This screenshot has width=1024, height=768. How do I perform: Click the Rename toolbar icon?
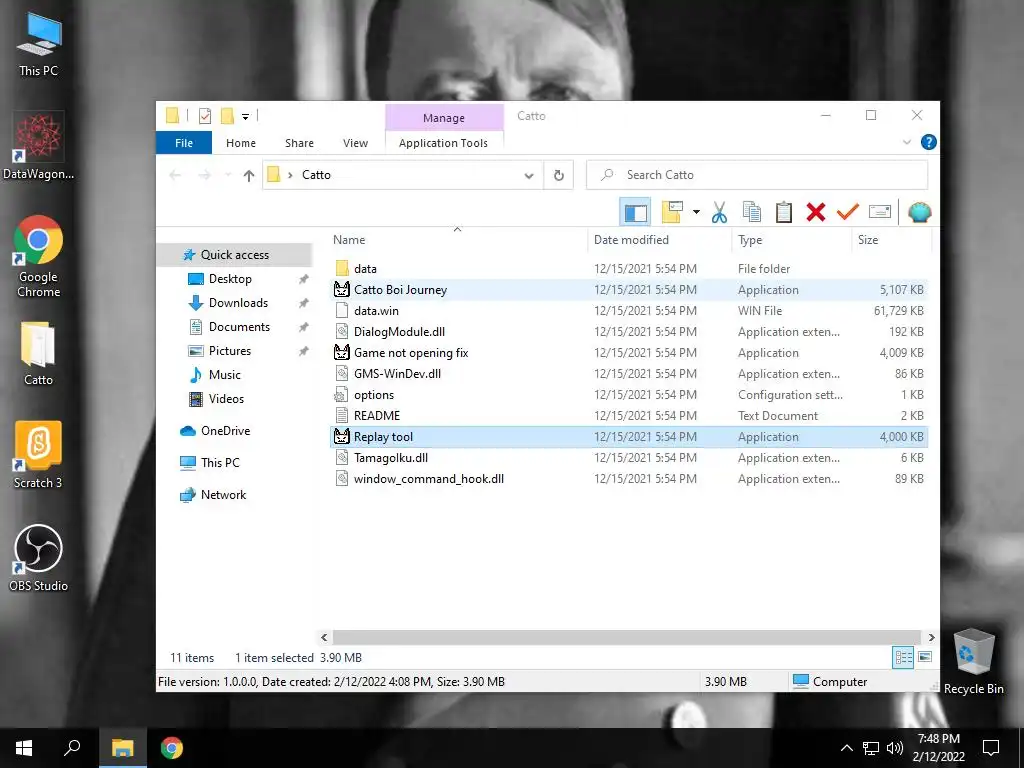[880, 212]
